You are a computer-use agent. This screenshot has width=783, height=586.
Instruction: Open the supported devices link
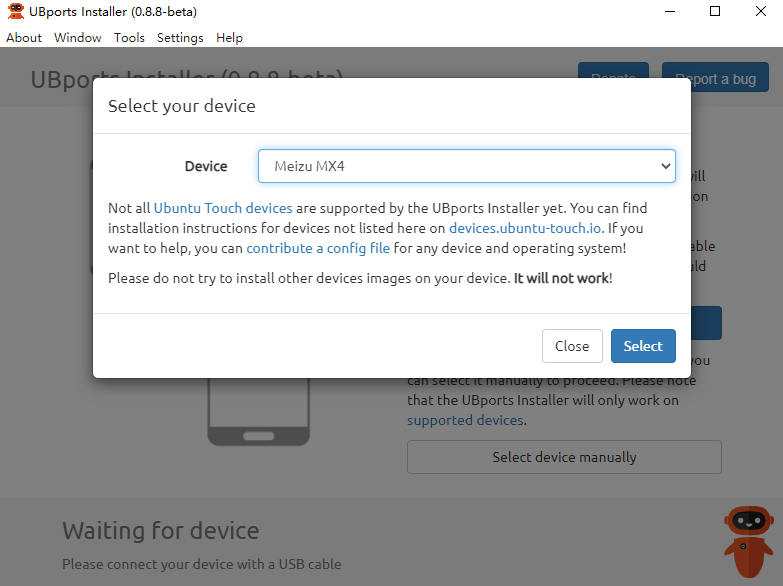[465, 420]
